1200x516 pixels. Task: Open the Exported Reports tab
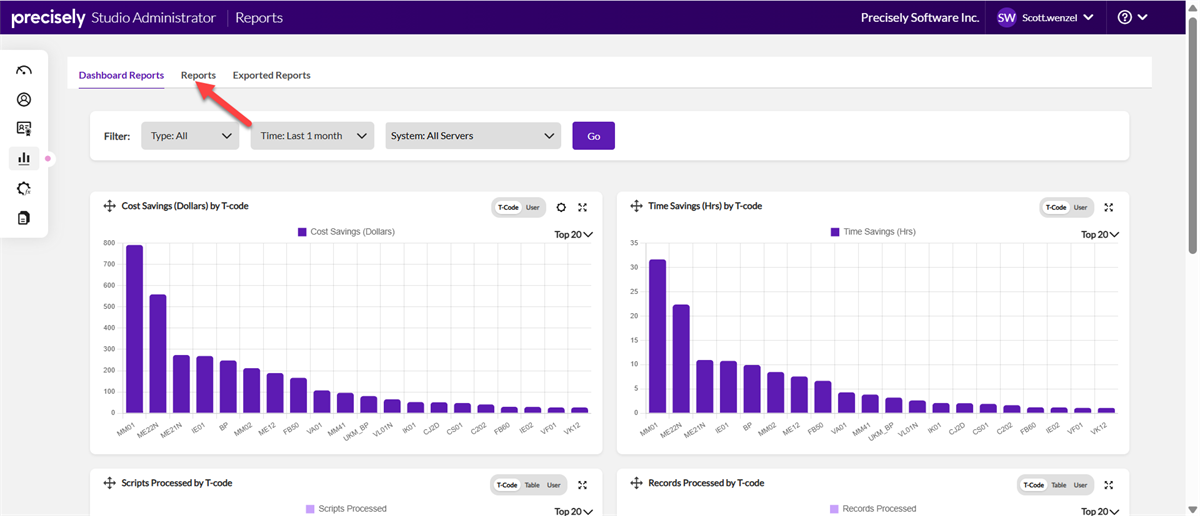271,75
